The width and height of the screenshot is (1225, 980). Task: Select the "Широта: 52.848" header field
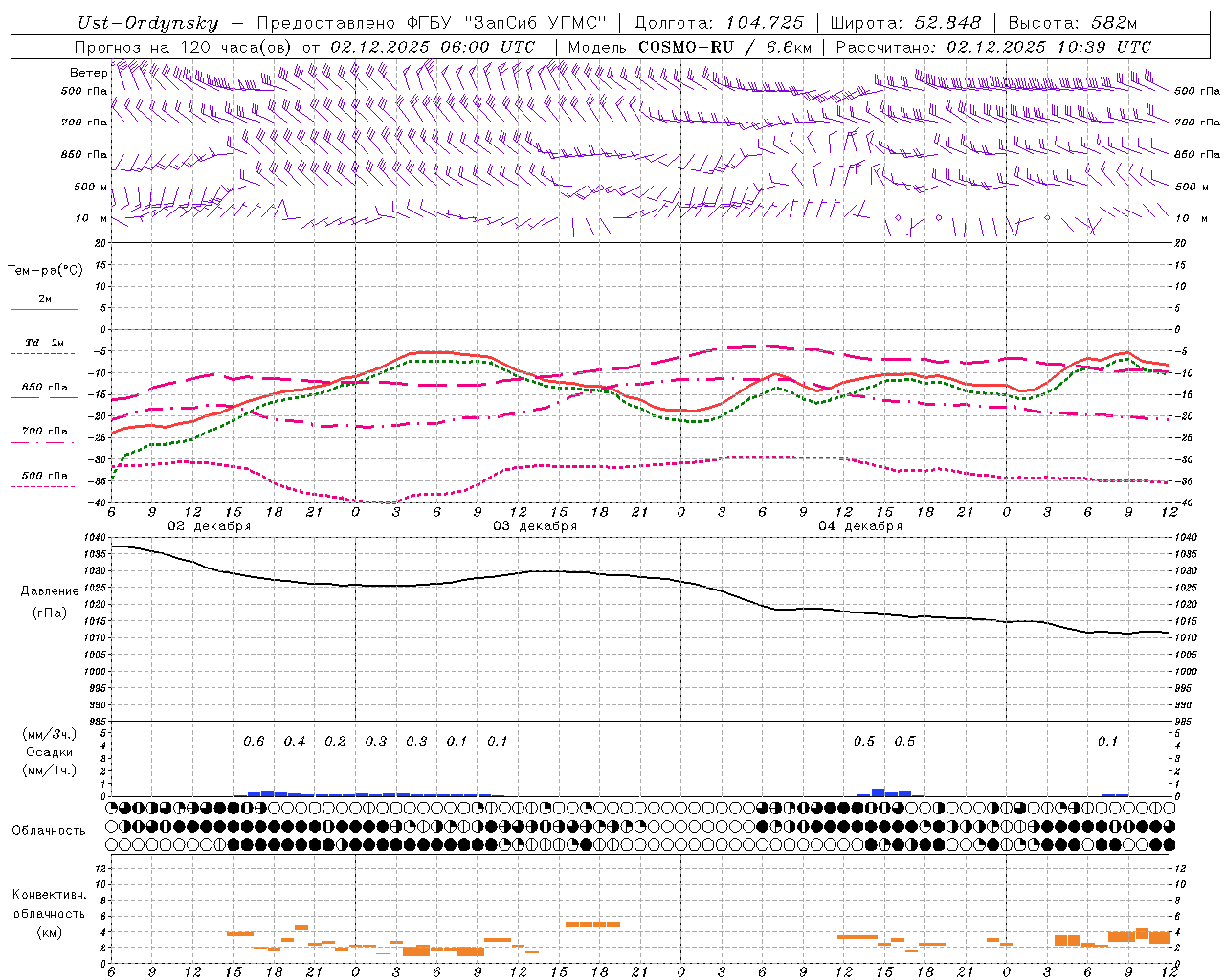coord(906,23)
